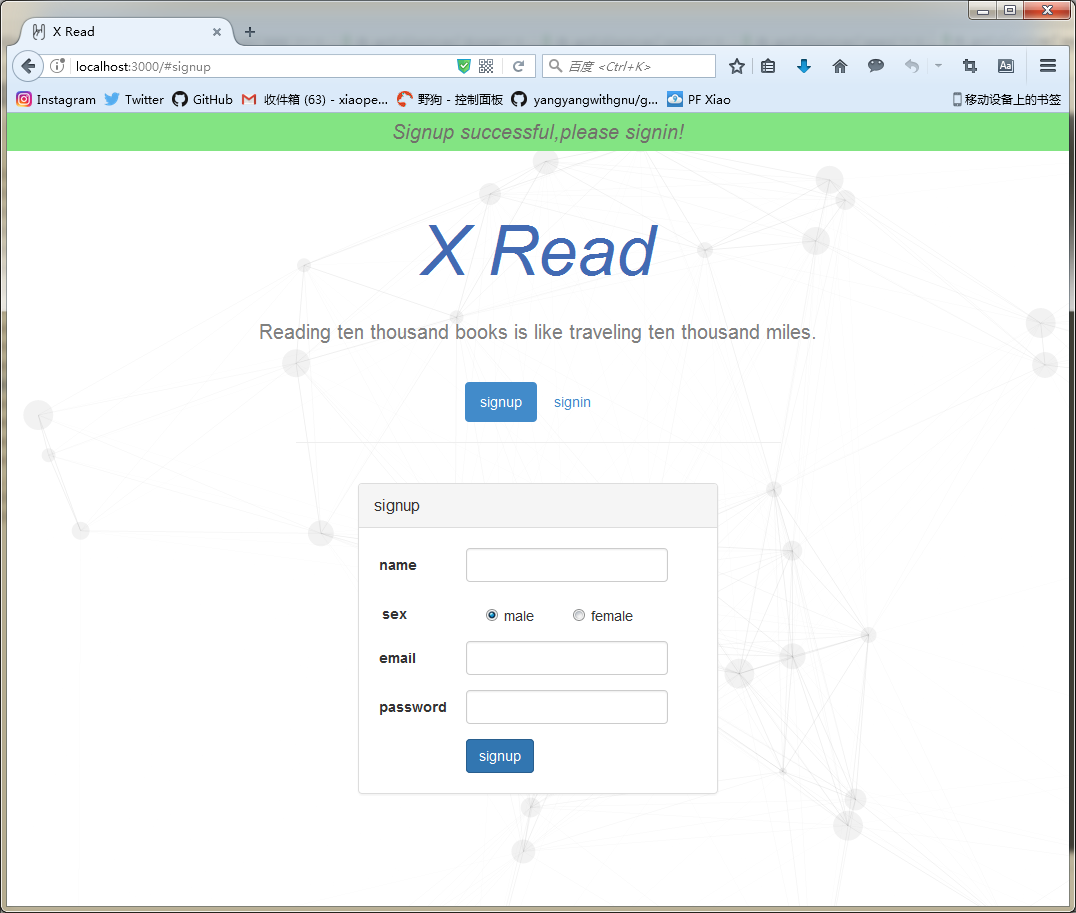Click the address bar URL field
Image resolution: width=1076 pixels, height=913 pixels.
(x=261, y=66)
